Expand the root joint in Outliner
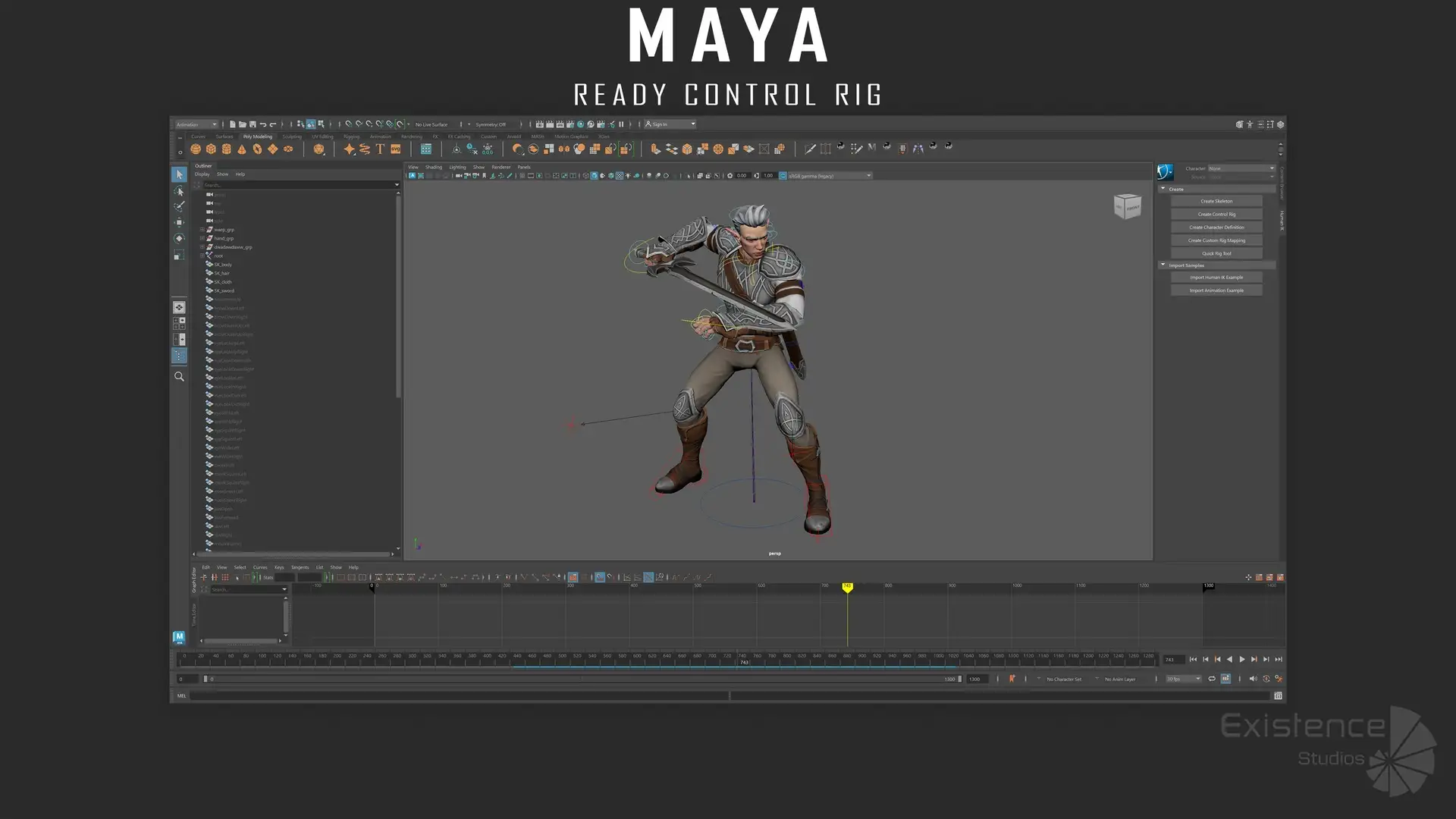Image resolution: width=1456 pixels, height=819 pixels. (202, 256)
